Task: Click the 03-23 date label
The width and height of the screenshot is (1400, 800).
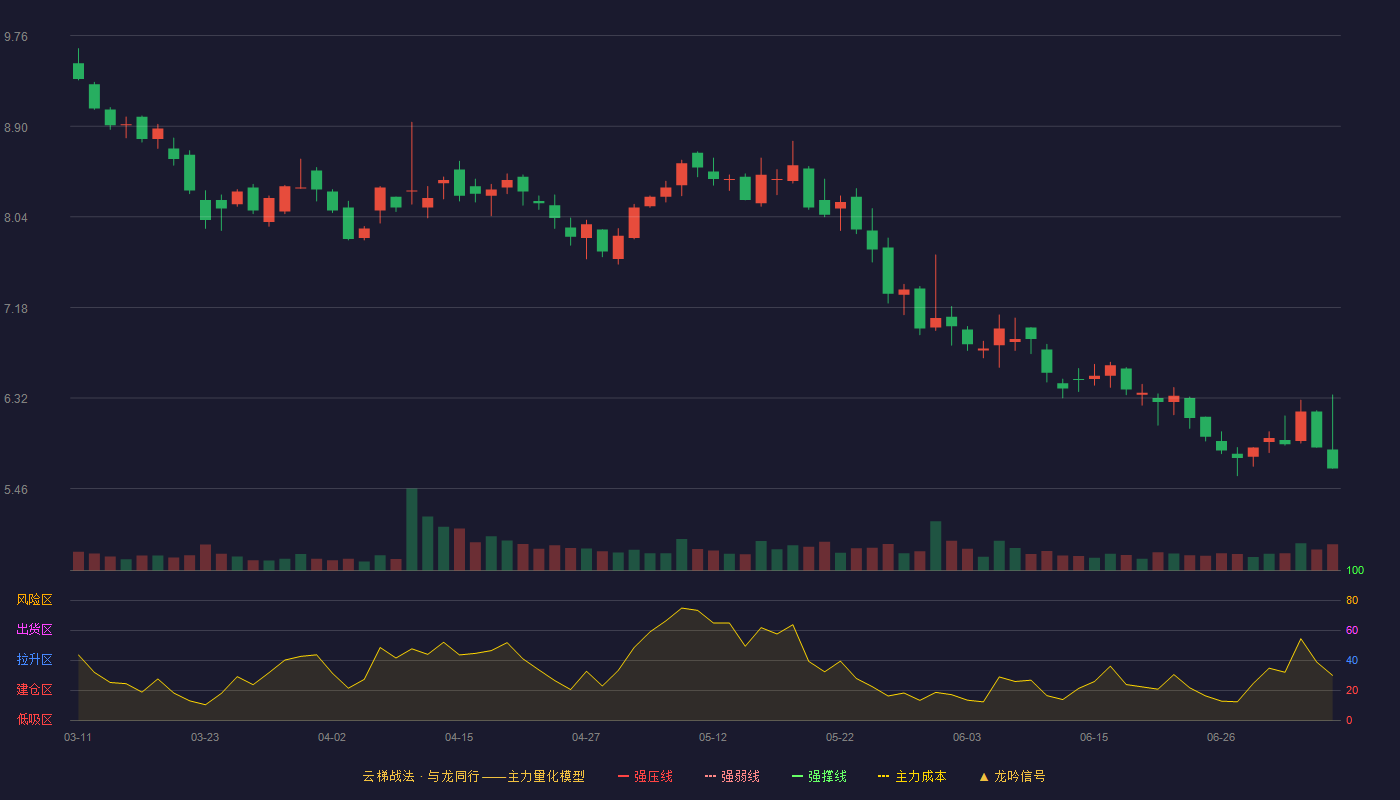Action: coord(205,737)
